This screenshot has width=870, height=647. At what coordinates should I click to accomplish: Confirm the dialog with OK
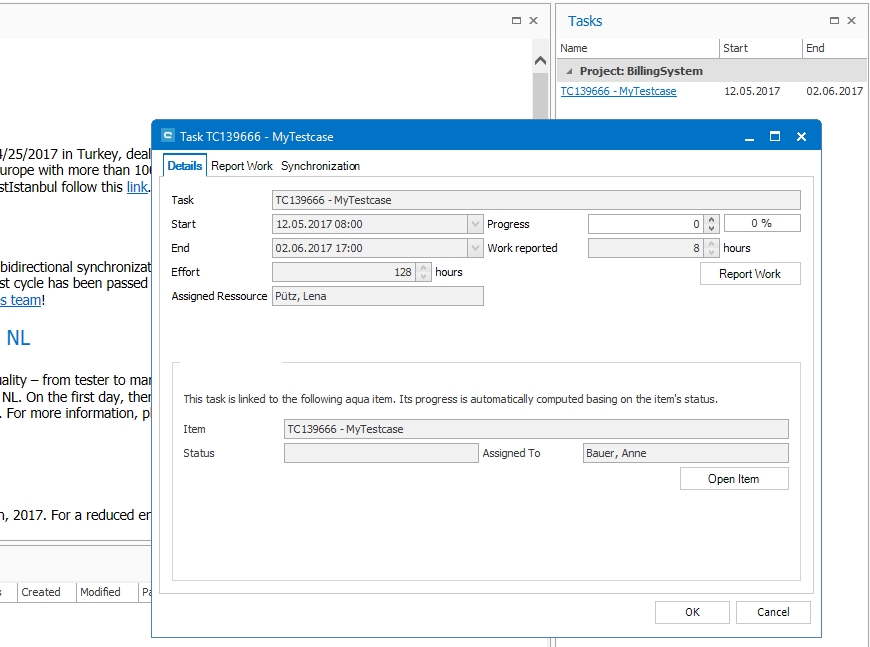(x=692, y=612)
